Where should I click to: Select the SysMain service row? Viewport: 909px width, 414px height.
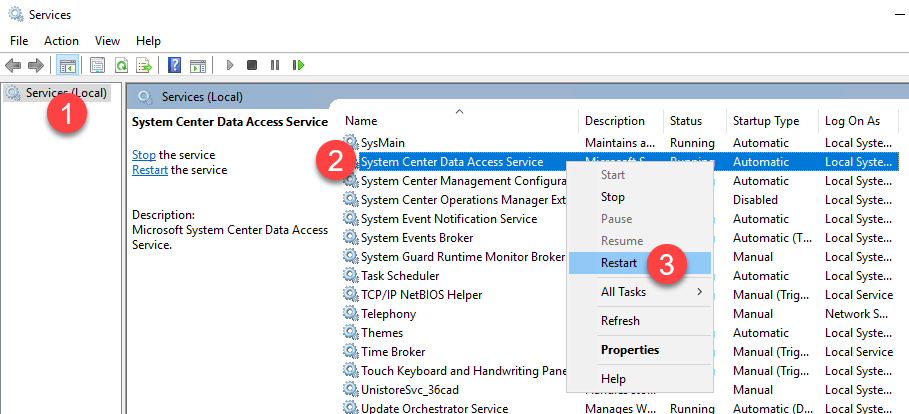coord(620,143)
